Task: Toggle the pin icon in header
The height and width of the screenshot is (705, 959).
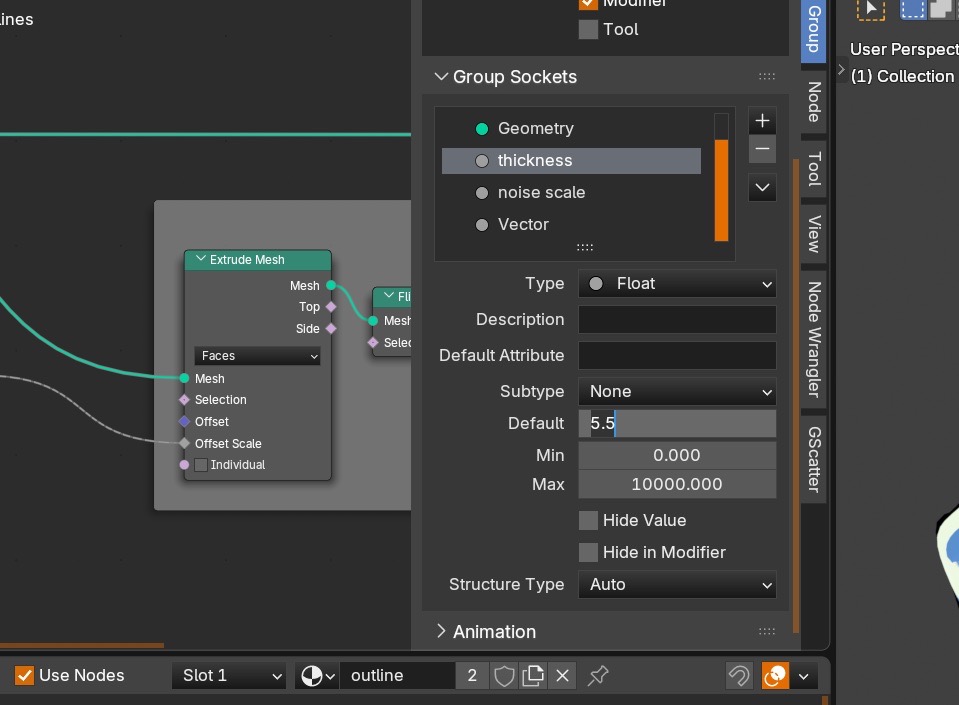Action: tap(598, 676)
